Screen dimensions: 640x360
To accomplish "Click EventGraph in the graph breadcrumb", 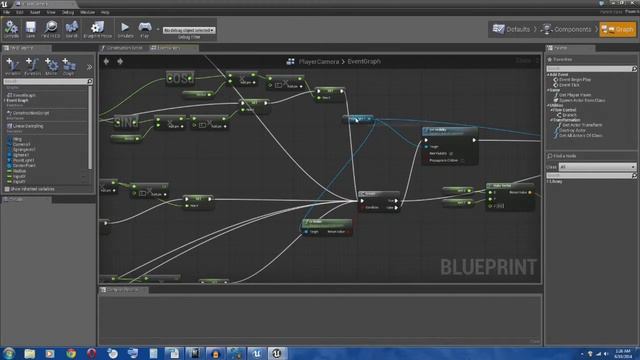I will [x=364, y=62].
